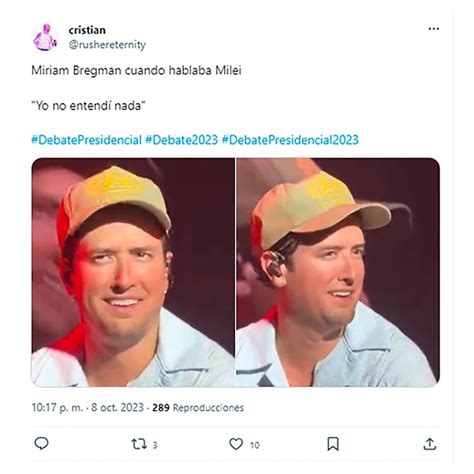Image resolution: width=474 pixels, height=474 pixels.
Task: Open the #DebatePresidencial hashtag
Action: (87, 140)
